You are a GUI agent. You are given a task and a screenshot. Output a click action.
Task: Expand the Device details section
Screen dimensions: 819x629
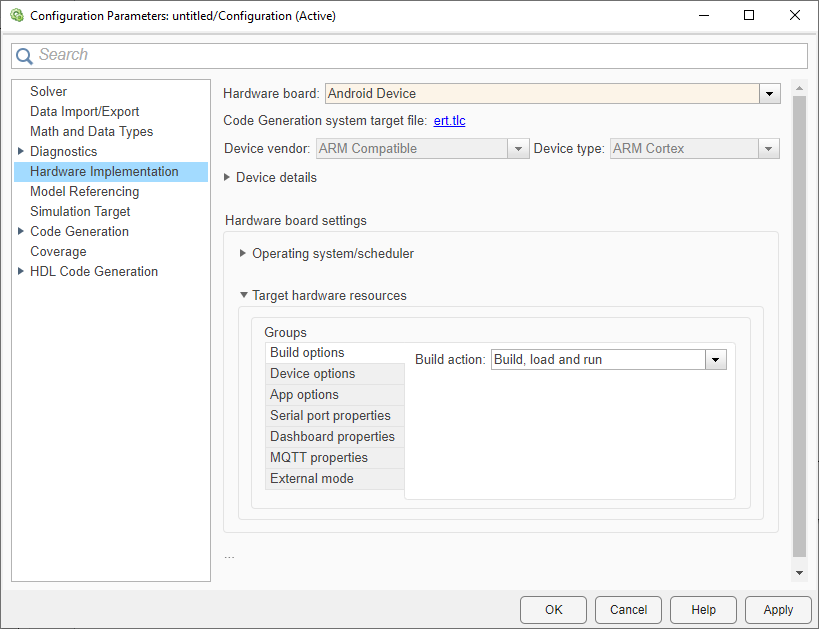coord(227,177)
